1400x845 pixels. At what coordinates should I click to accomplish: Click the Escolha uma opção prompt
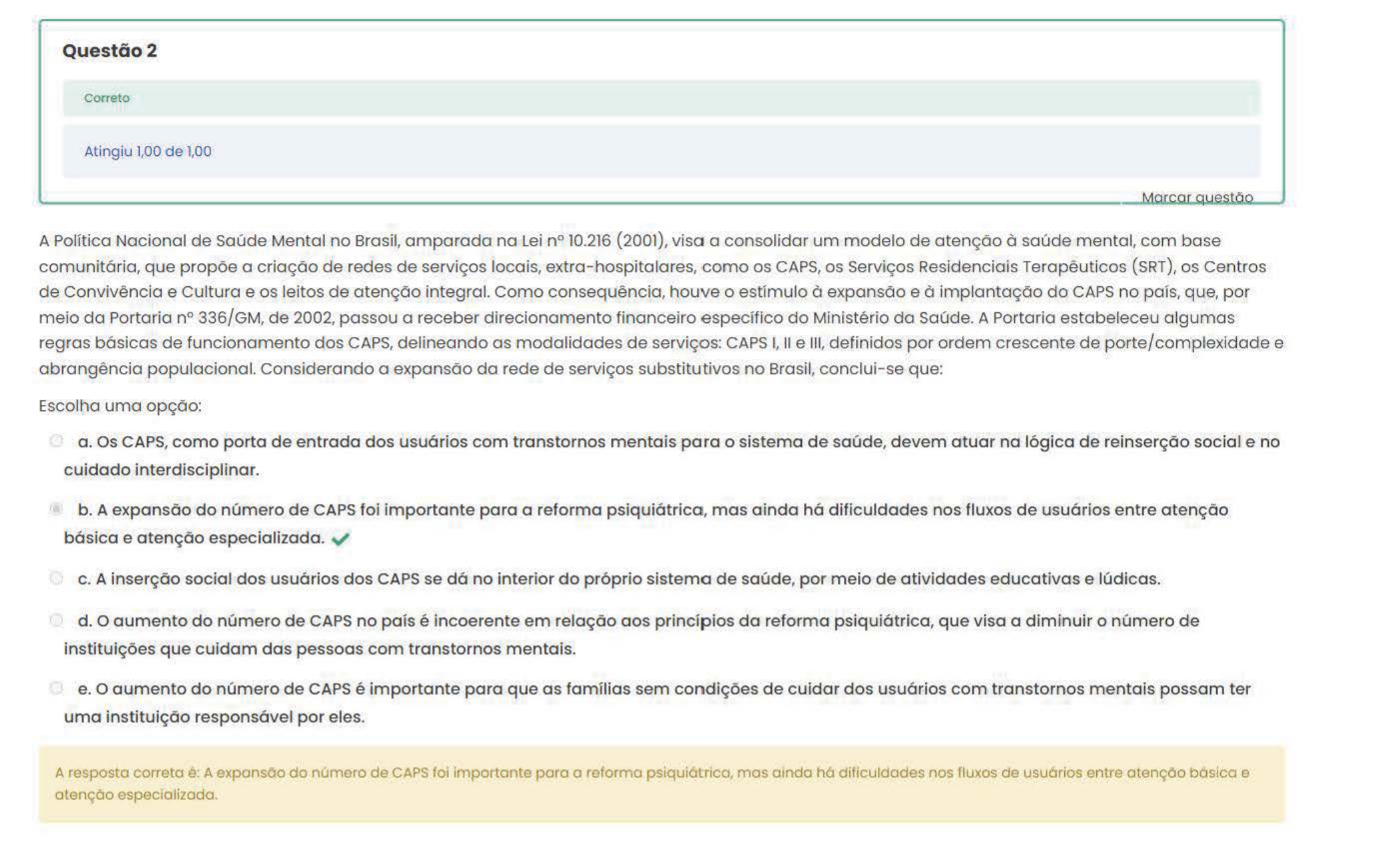coord(120,406)
